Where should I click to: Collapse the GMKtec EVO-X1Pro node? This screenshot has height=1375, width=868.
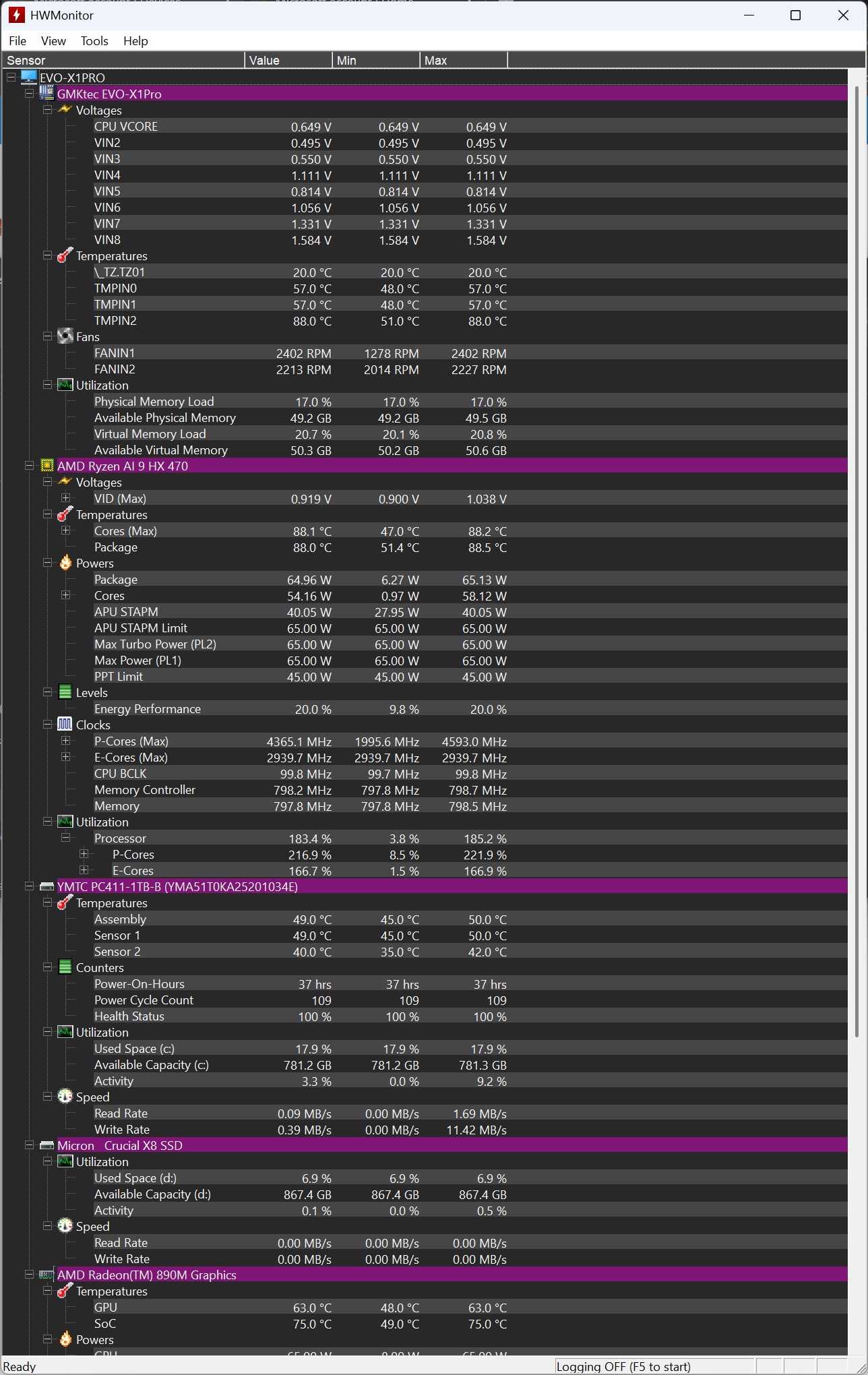pos(29,93)
